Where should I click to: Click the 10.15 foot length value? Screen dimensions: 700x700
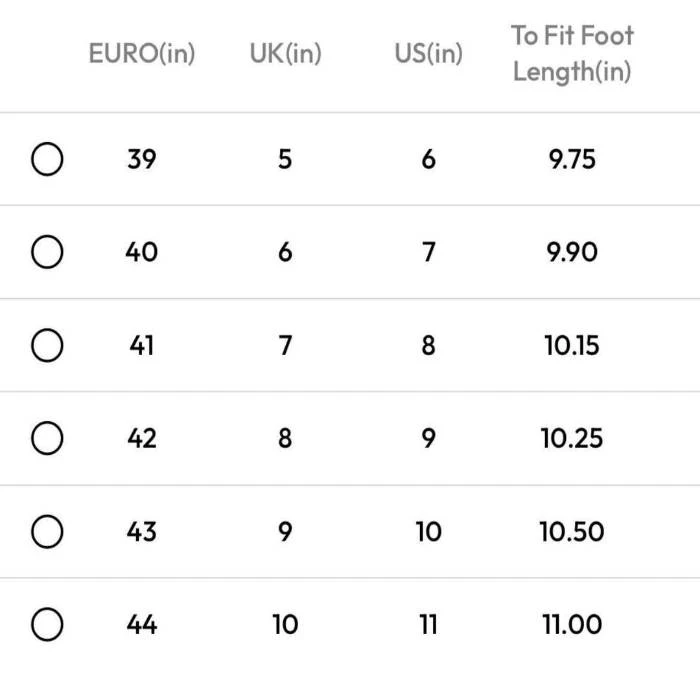click(572, 346)
